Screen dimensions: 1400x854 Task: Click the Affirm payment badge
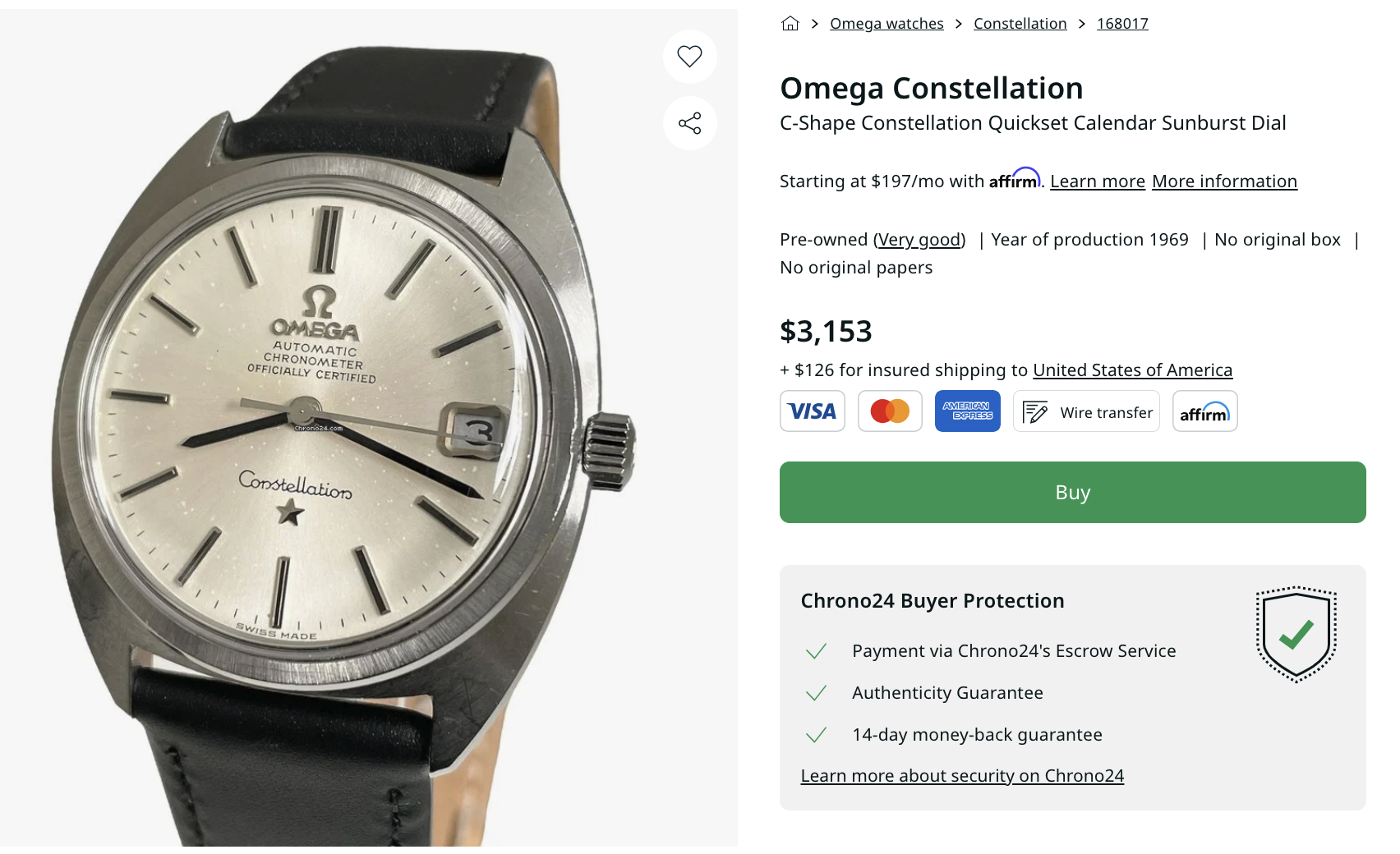pyautogui.click(x=1204, y=411)
